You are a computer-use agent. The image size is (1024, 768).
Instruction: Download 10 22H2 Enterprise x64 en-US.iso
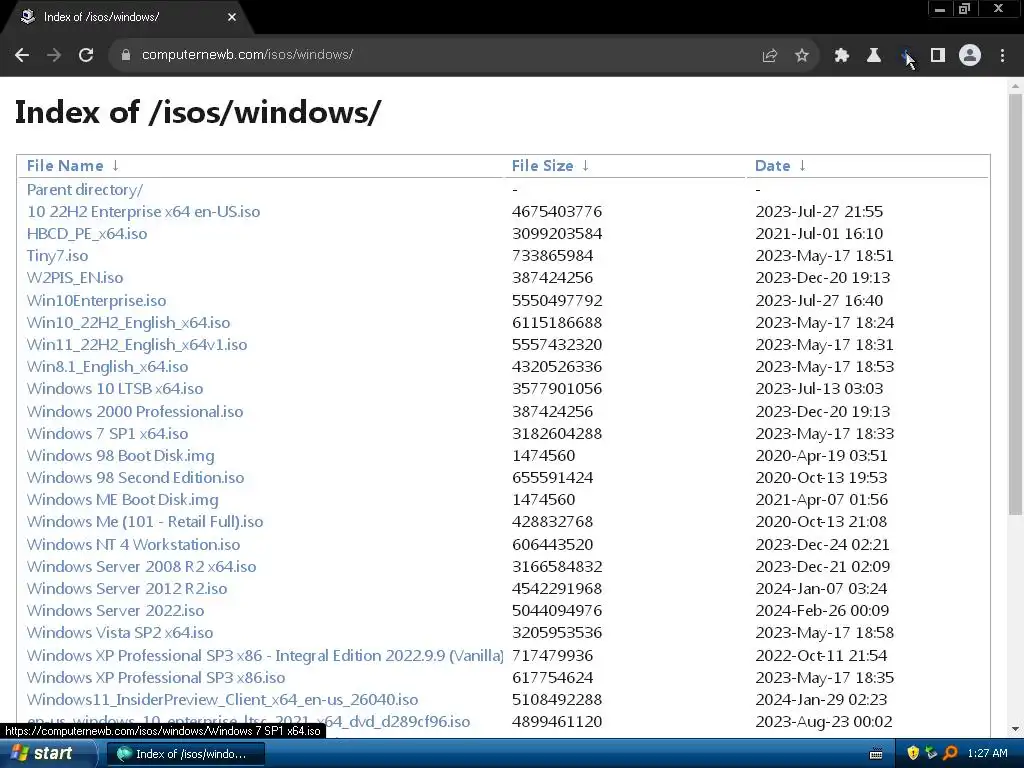pyautogui.click(x=143, y=212)
